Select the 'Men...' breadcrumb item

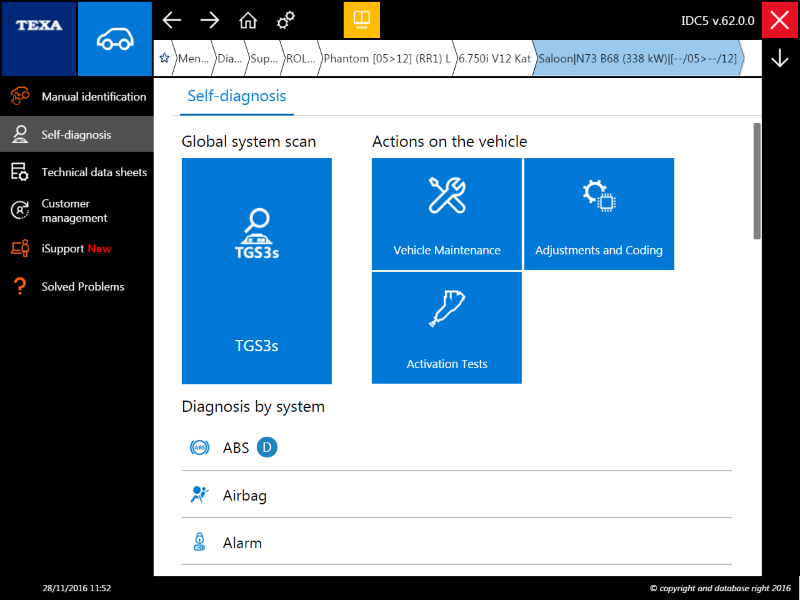[193, 58]
